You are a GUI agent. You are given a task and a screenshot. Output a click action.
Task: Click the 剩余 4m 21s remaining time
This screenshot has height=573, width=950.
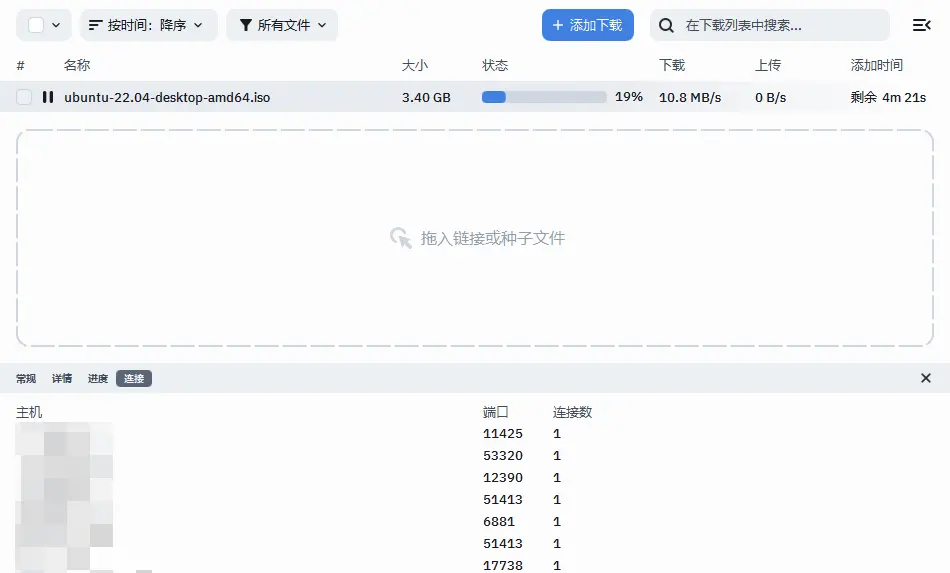(x=888, y=98)
